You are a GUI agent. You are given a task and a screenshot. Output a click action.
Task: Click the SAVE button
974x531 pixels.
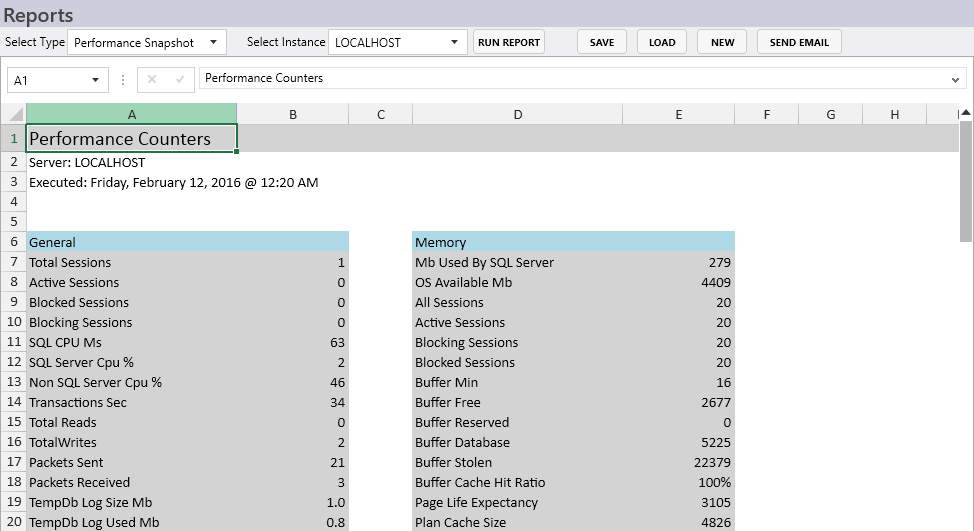[x=602, y=42]
